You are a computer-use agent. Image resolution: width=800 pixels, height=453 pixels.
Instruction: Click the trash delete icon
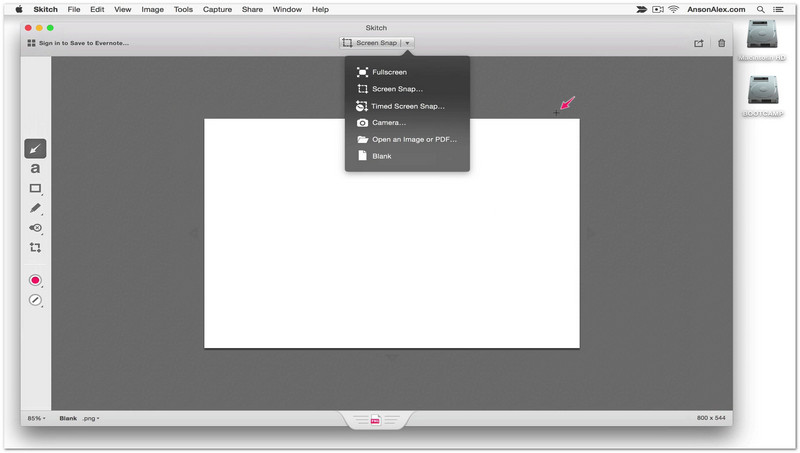tap(721, 43)
